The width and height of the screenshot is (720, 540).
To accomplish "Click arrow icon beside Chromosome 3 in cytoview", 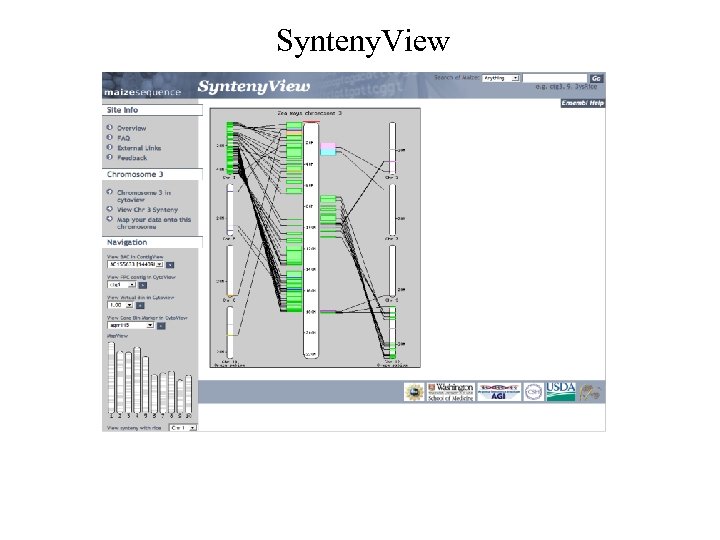I will coord(109,192).
